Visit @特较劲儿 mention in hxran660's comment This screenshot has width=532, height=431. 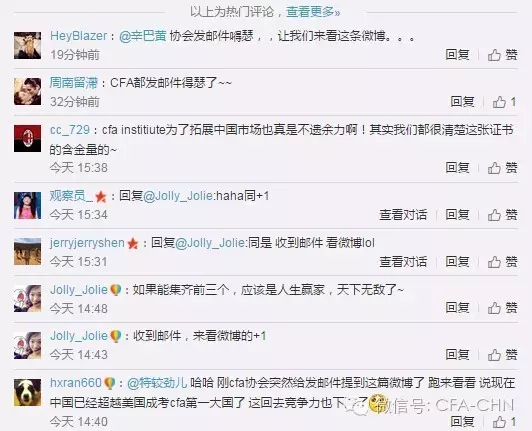pos(157,383)
